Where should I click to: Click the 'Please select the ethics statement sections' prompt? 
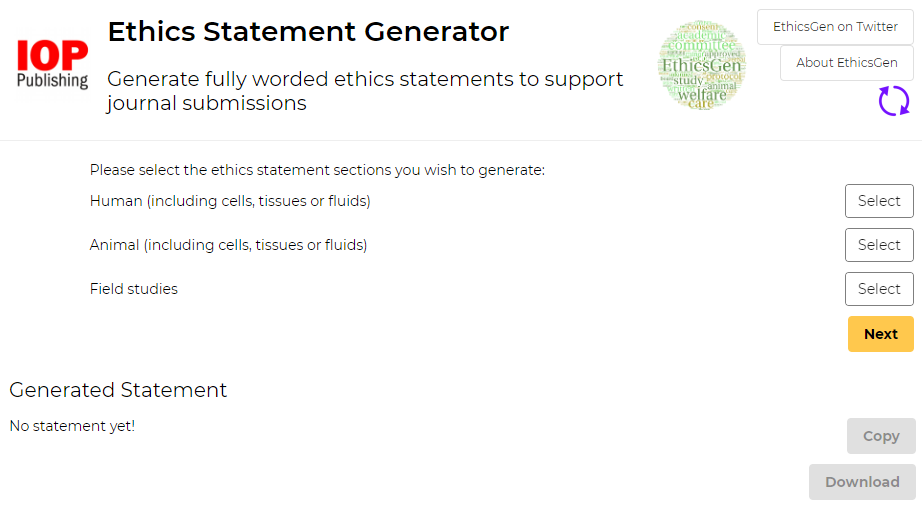pos(318,170)
